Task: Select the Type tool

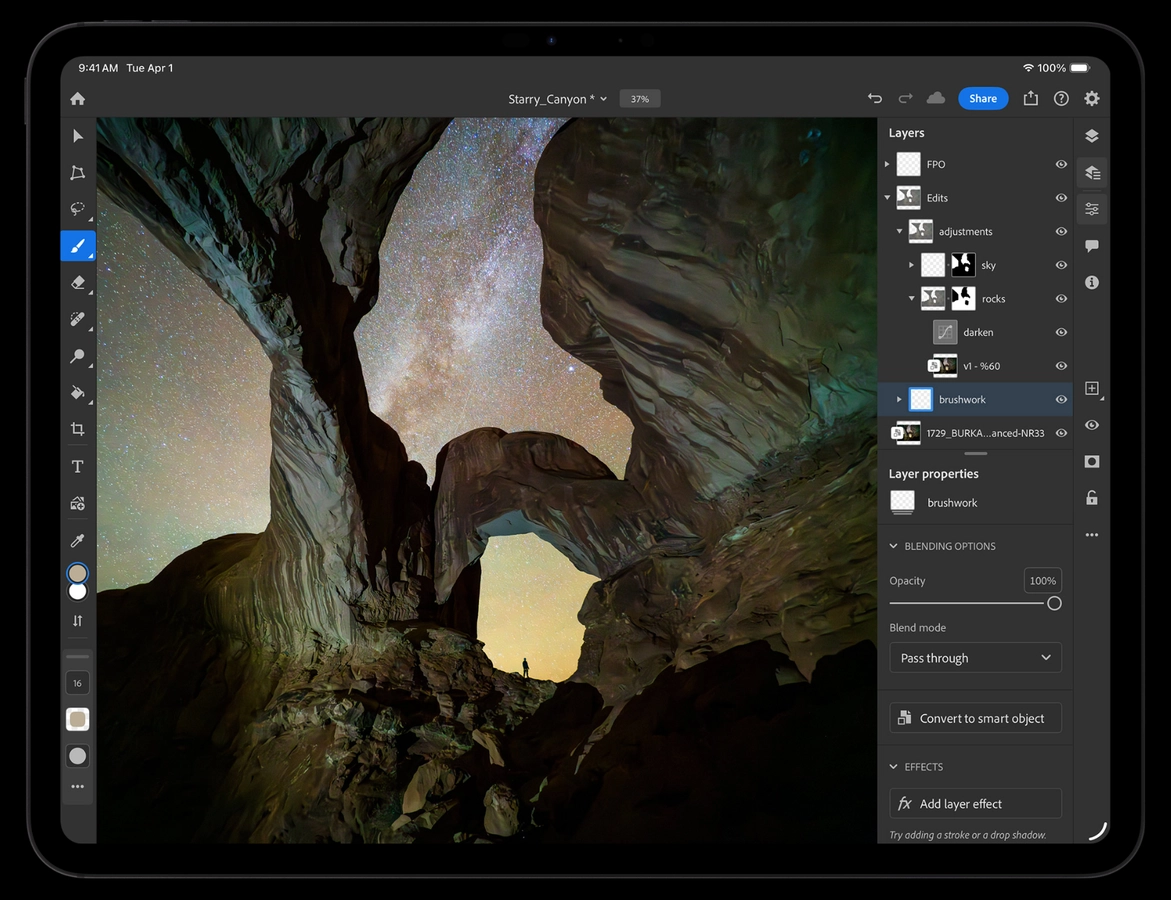Action: pos(77,465)
